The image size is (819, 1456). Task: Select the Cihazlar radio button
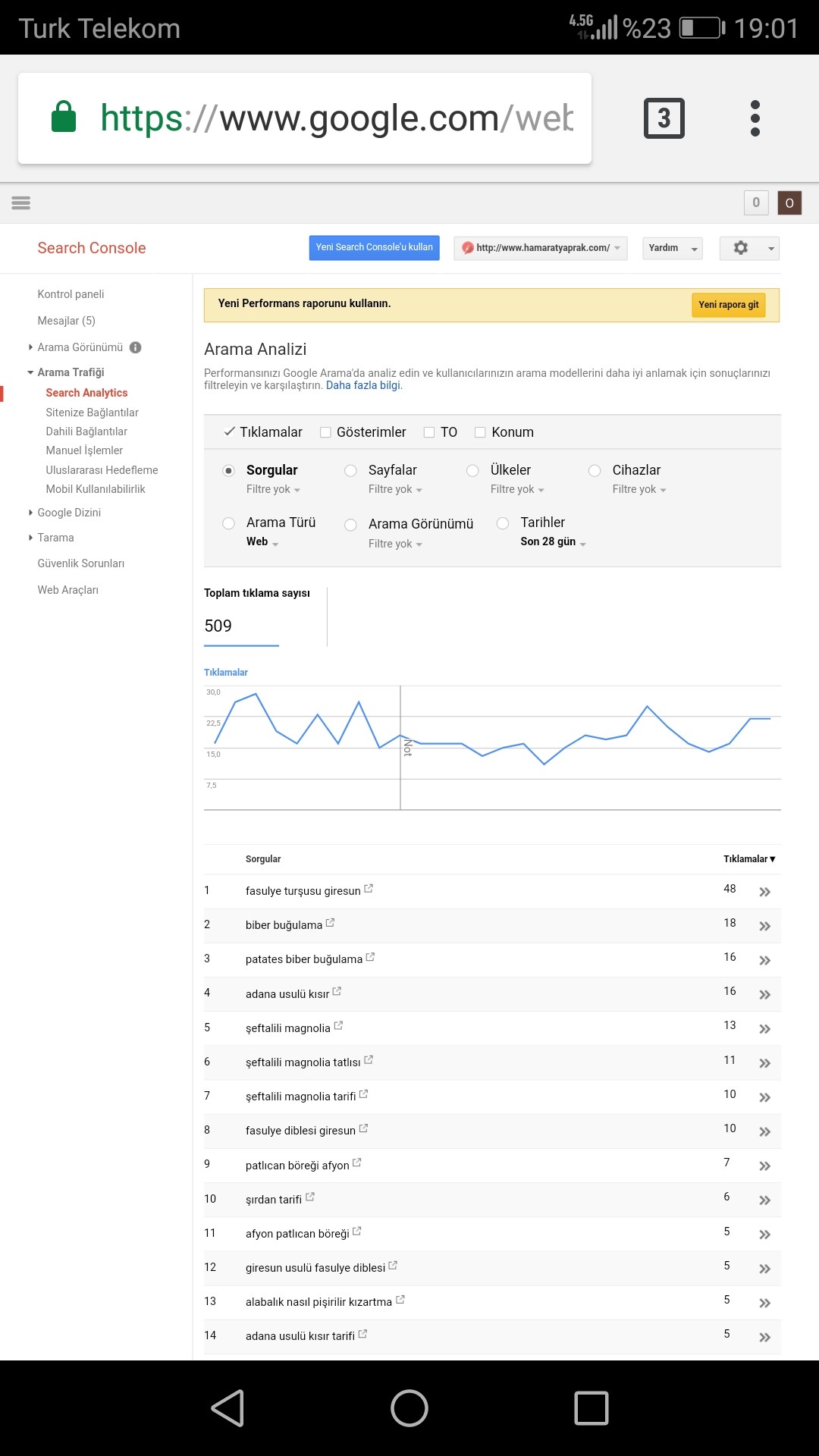click(x=595, y=470)
